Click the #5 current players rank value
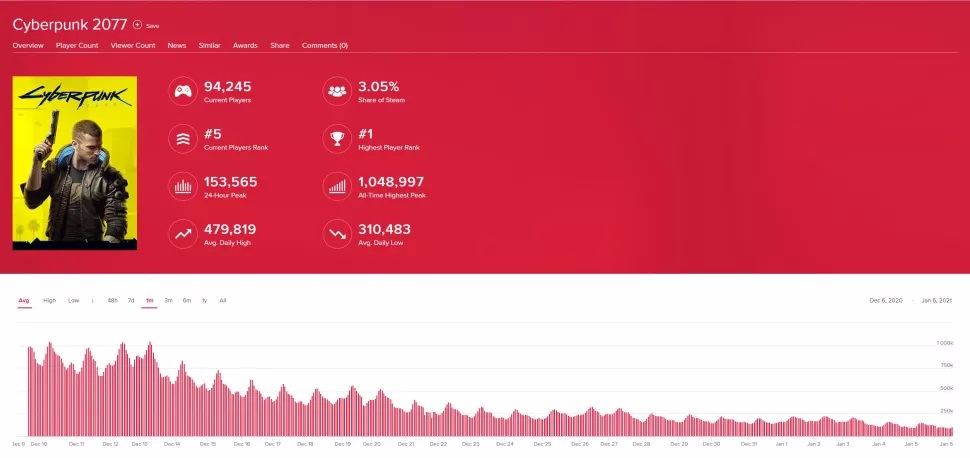 click(213, 134)
